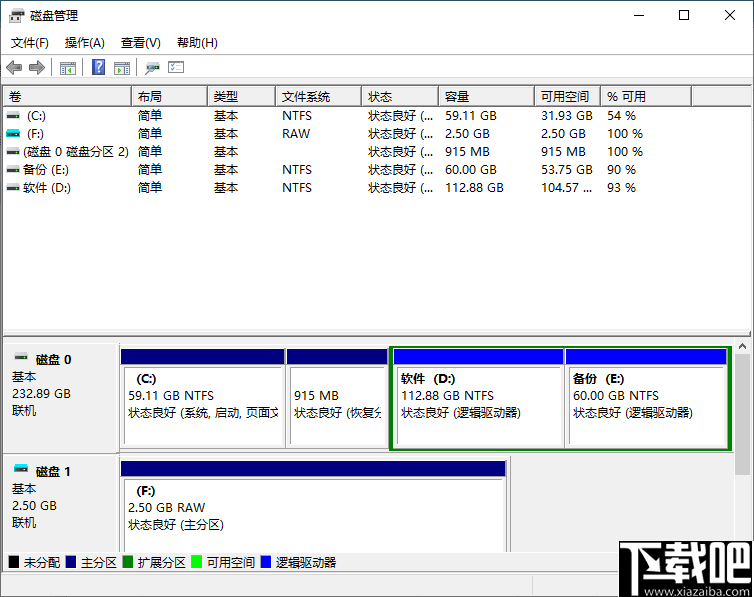Click the 59.11 GB capacity cell
754x597 pixels.
pos(471,116)
